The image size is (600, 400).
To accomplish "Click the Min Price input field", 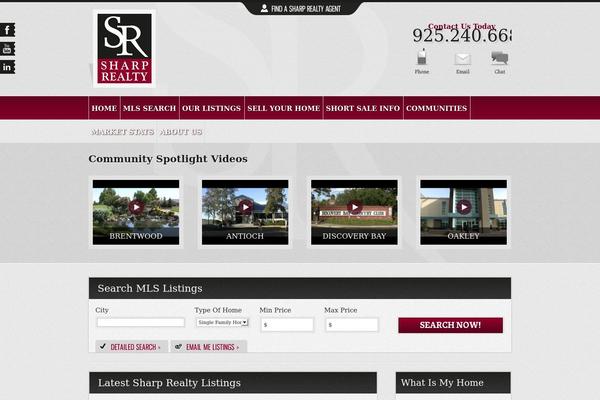I will [x=287, y=325].
